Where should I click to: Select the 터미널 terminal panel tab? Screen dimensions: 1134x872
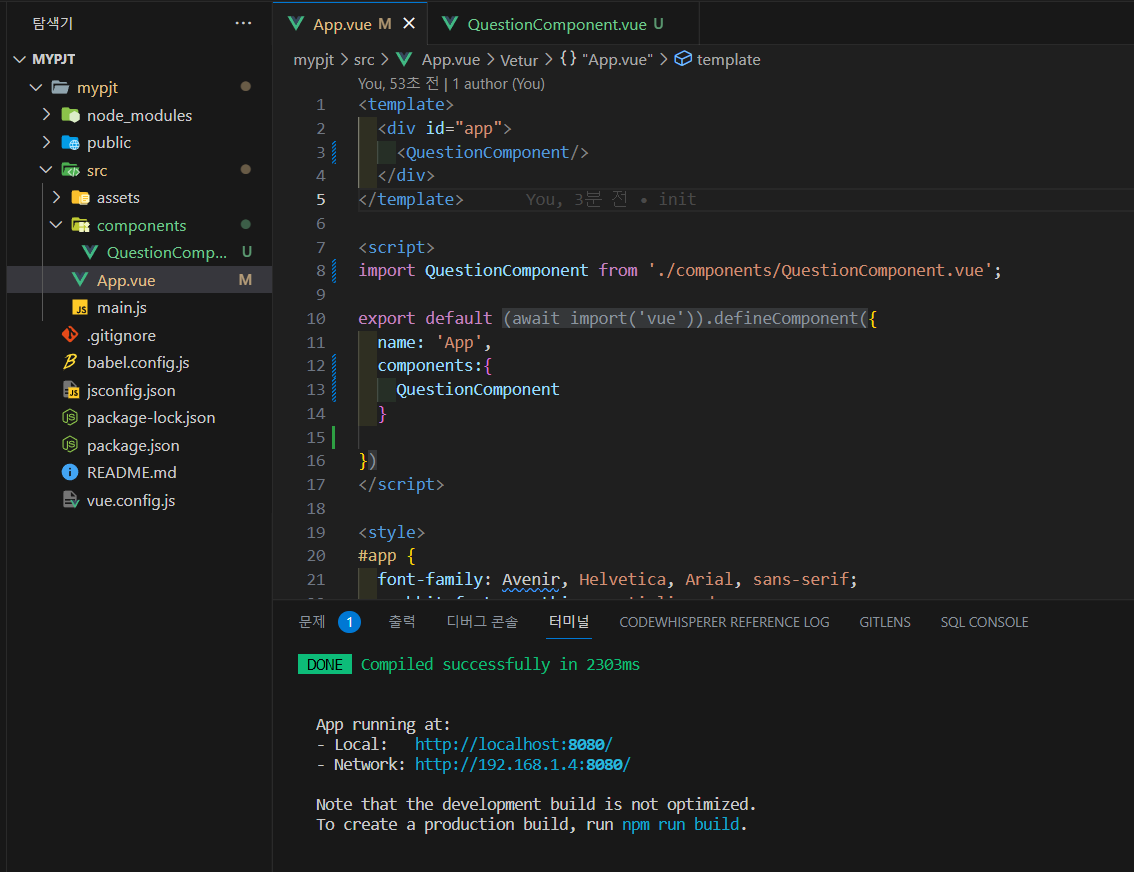(569, 621)
